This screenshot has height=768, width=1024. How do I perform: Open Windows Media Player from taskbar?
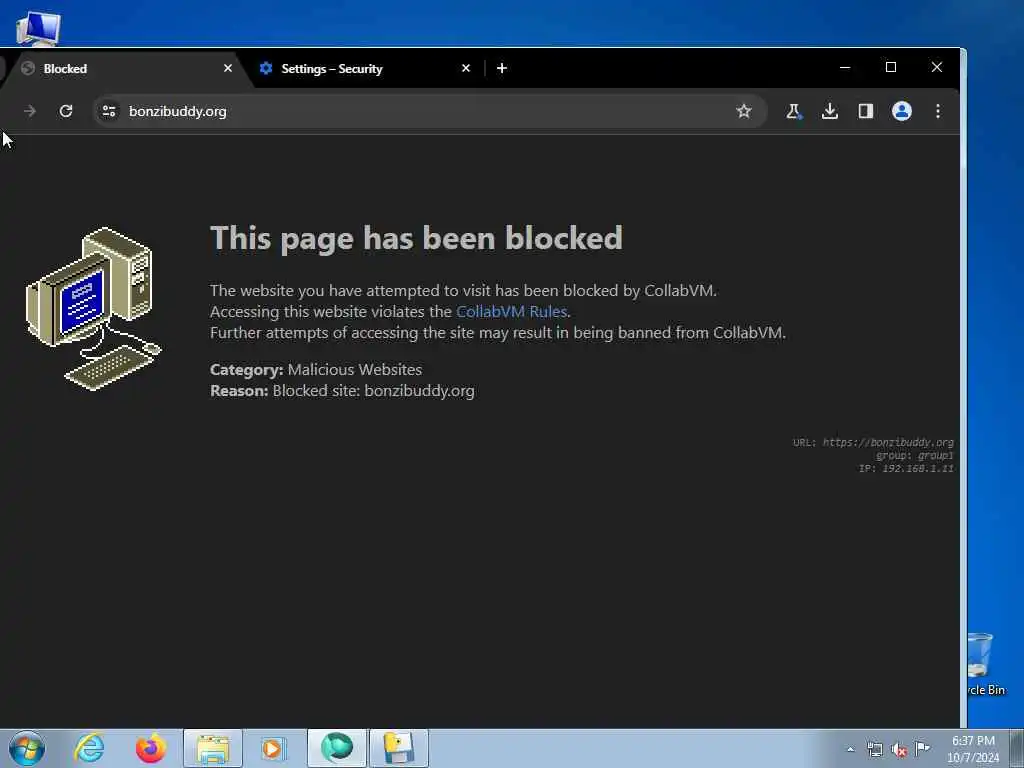tap(274, 748)
